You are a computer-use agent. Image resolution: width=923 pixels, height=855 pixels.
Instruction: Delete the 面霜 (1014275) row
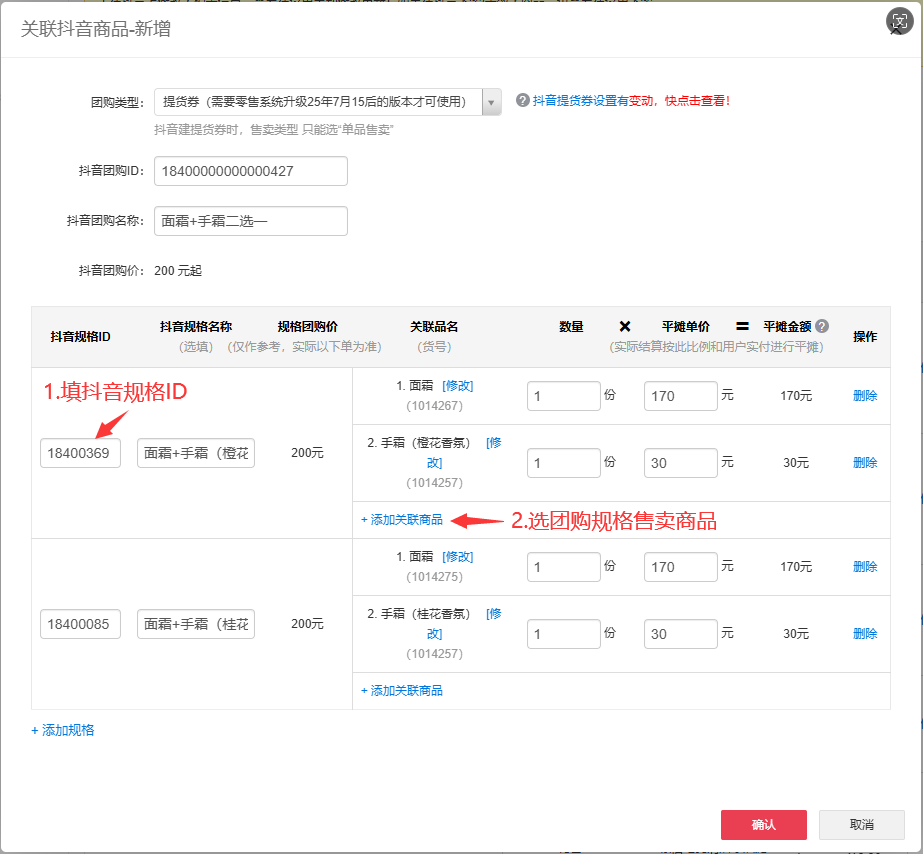click(x=865, y=567)
